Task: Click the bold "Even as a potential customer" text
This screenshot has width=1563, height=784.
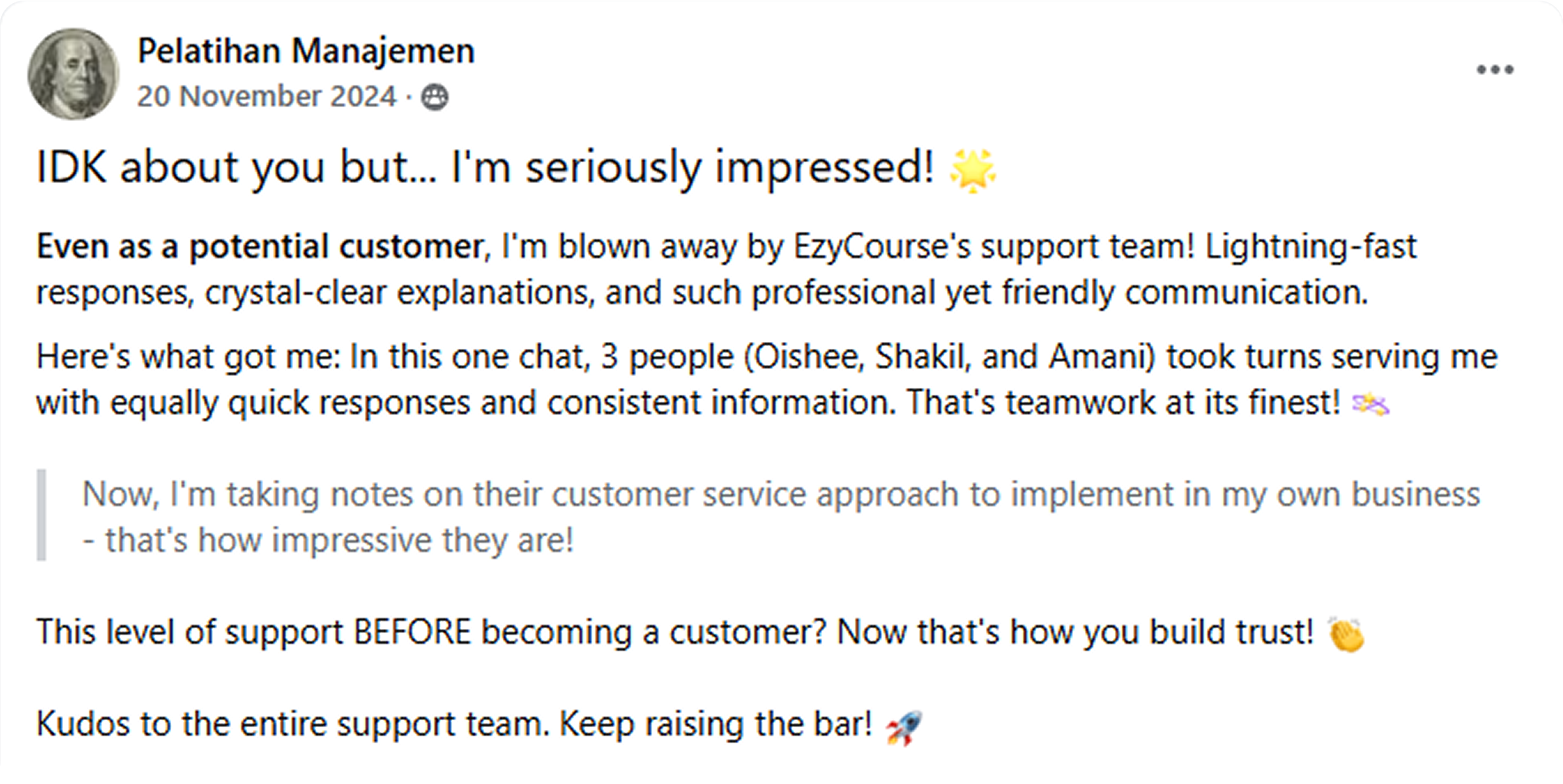Action: (259, 247)
